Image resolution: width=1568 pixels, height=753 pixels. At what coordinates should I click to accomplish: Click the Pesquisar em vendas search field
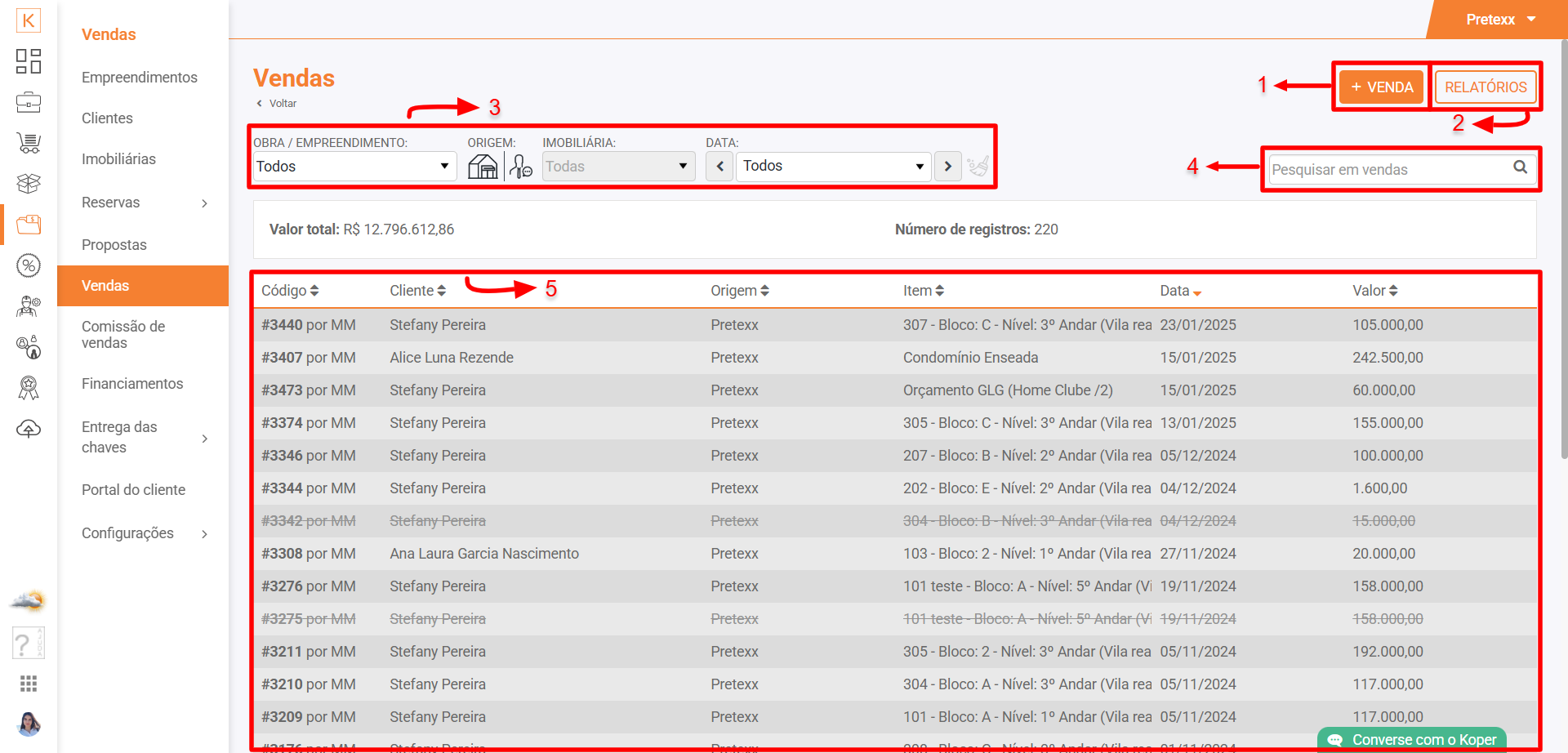pyautogui.click(x=1388, y=170)
